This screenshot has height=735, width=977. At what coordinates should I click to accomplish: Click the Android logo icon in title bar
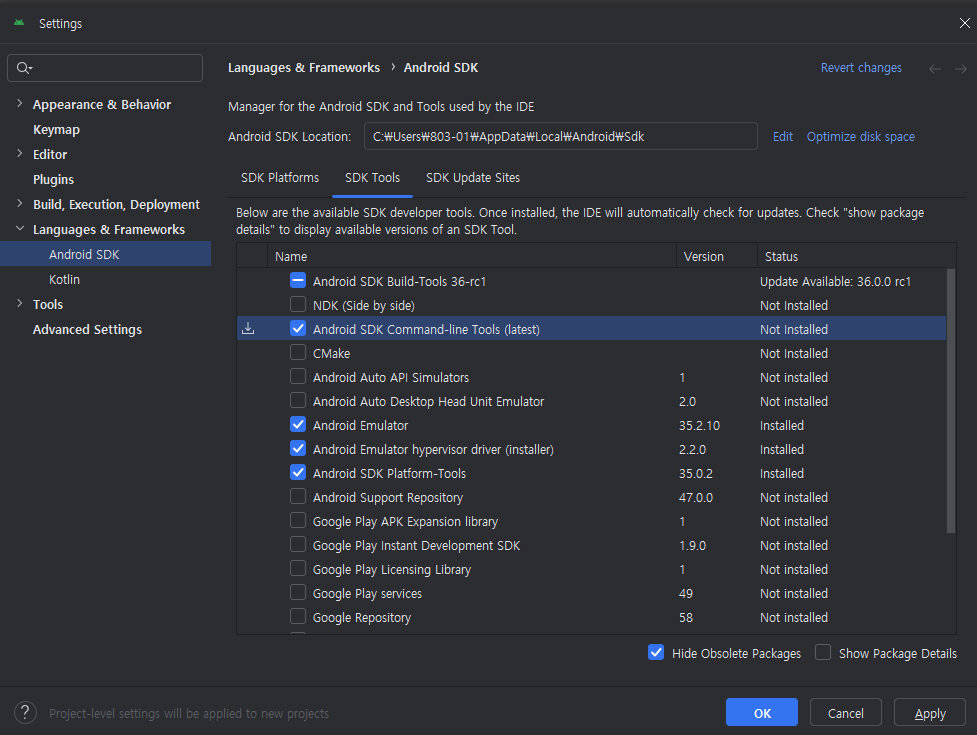pyautogui.click(x=19, y=23)
